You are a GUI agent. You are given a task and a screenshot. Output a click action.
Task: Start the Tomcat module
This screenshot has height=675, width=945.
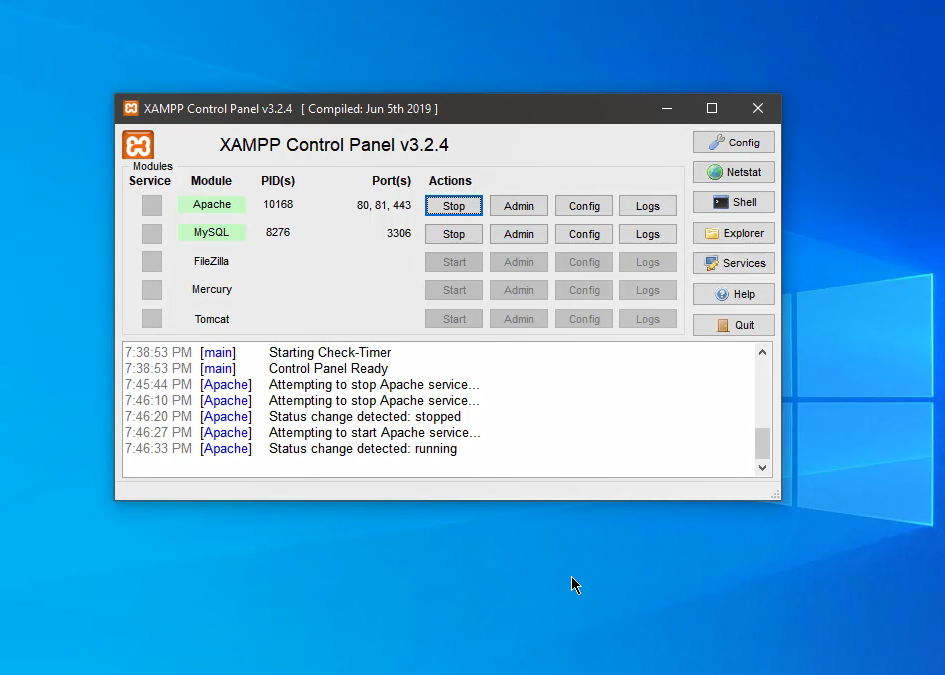[454, 319]
